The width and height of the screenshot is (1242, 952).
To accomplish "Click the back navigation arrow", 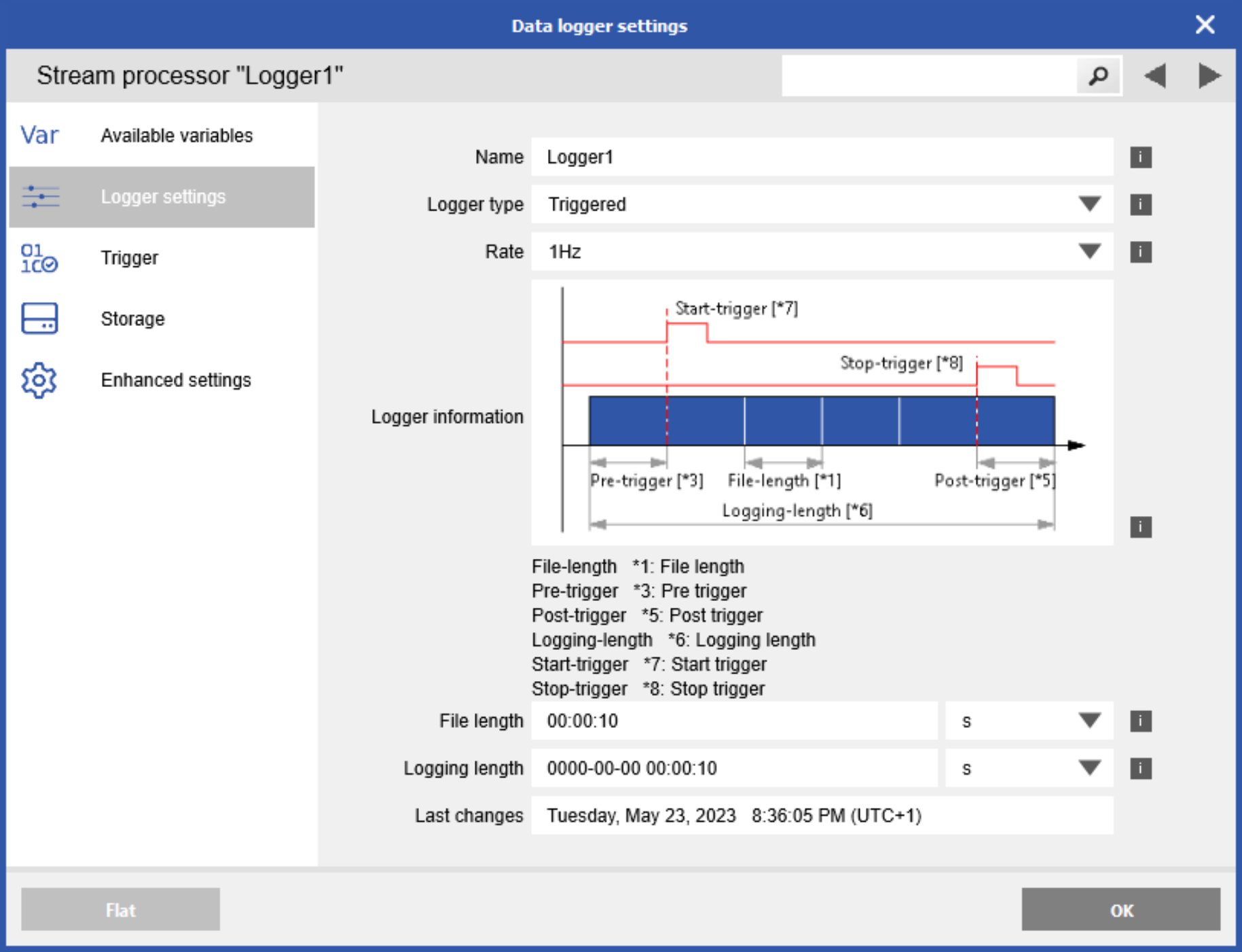I will point(1154,75).
